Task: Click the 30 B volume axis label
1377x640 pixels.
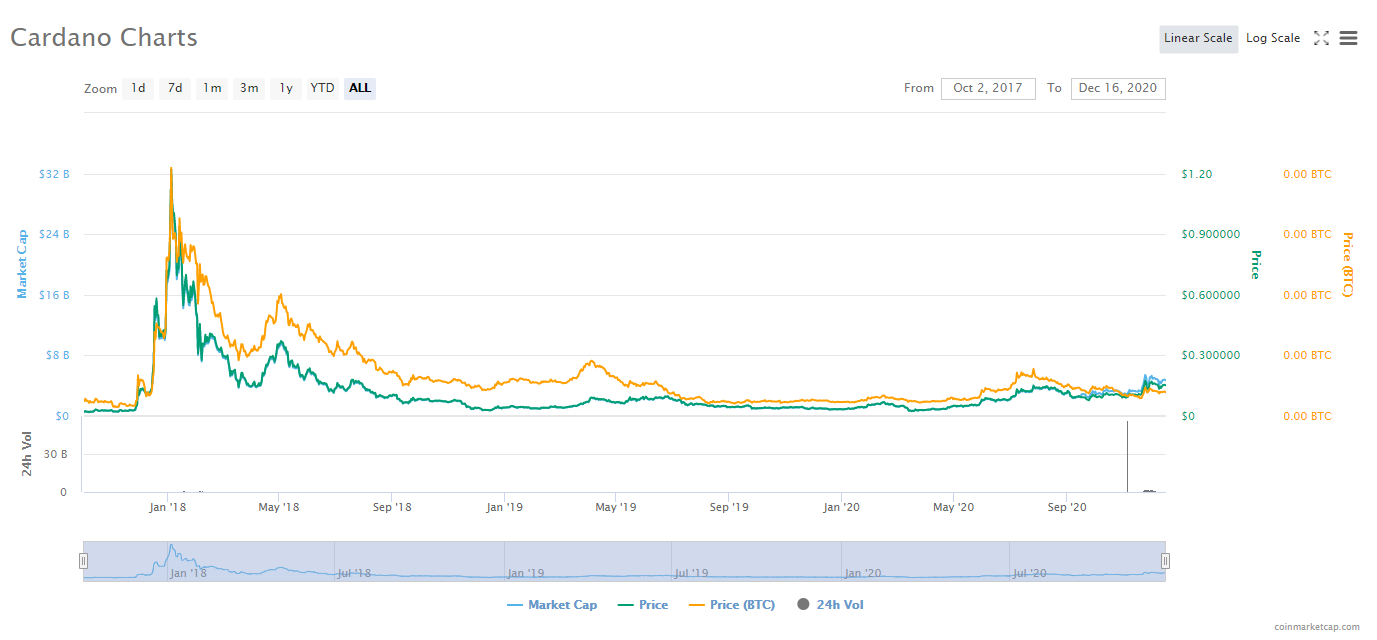Action: pyautogui.click(x=55, y=454)
